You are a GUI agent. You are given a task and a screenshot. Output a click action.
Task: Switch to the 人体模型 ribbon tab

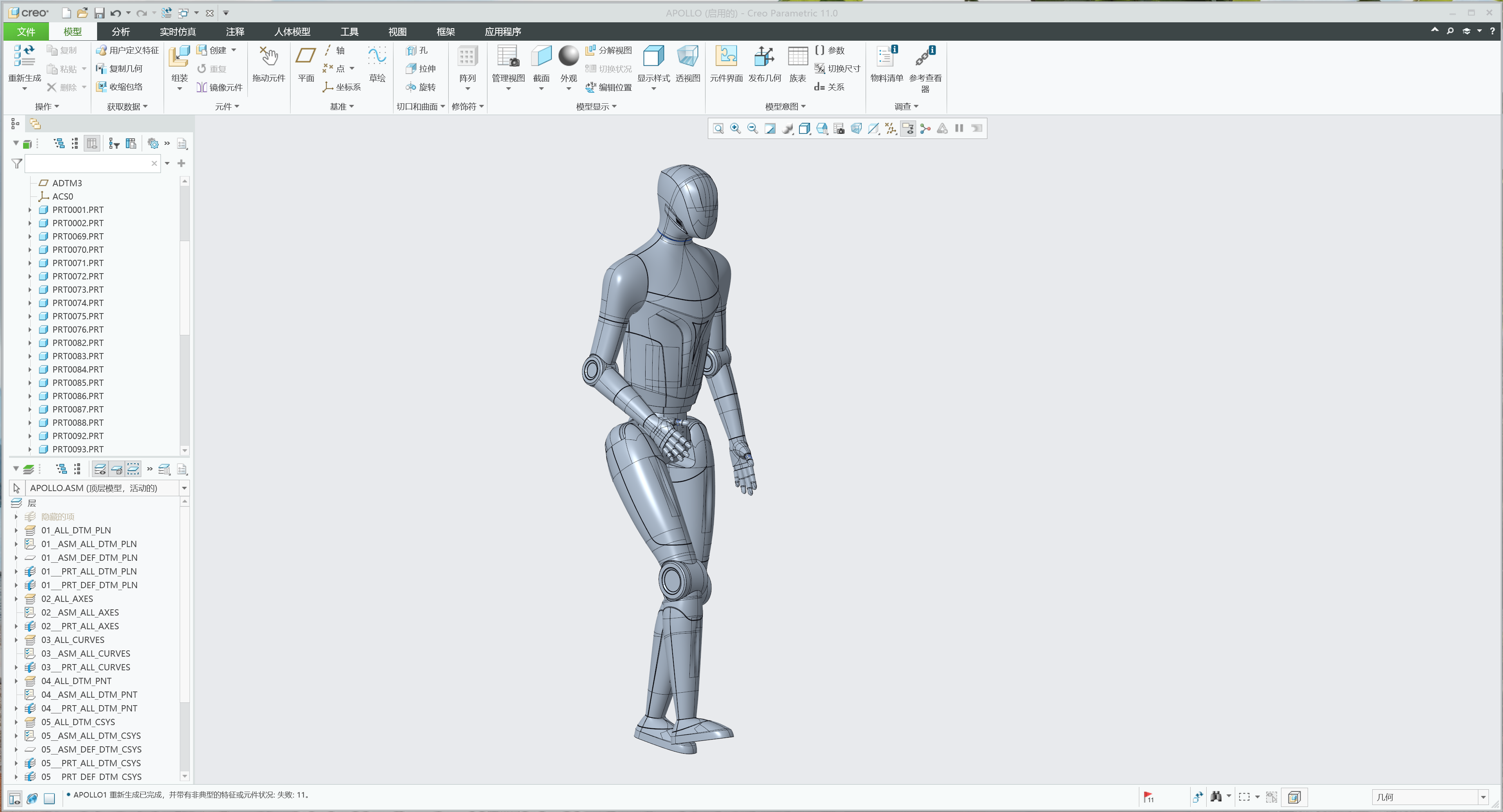coord(292,31)
